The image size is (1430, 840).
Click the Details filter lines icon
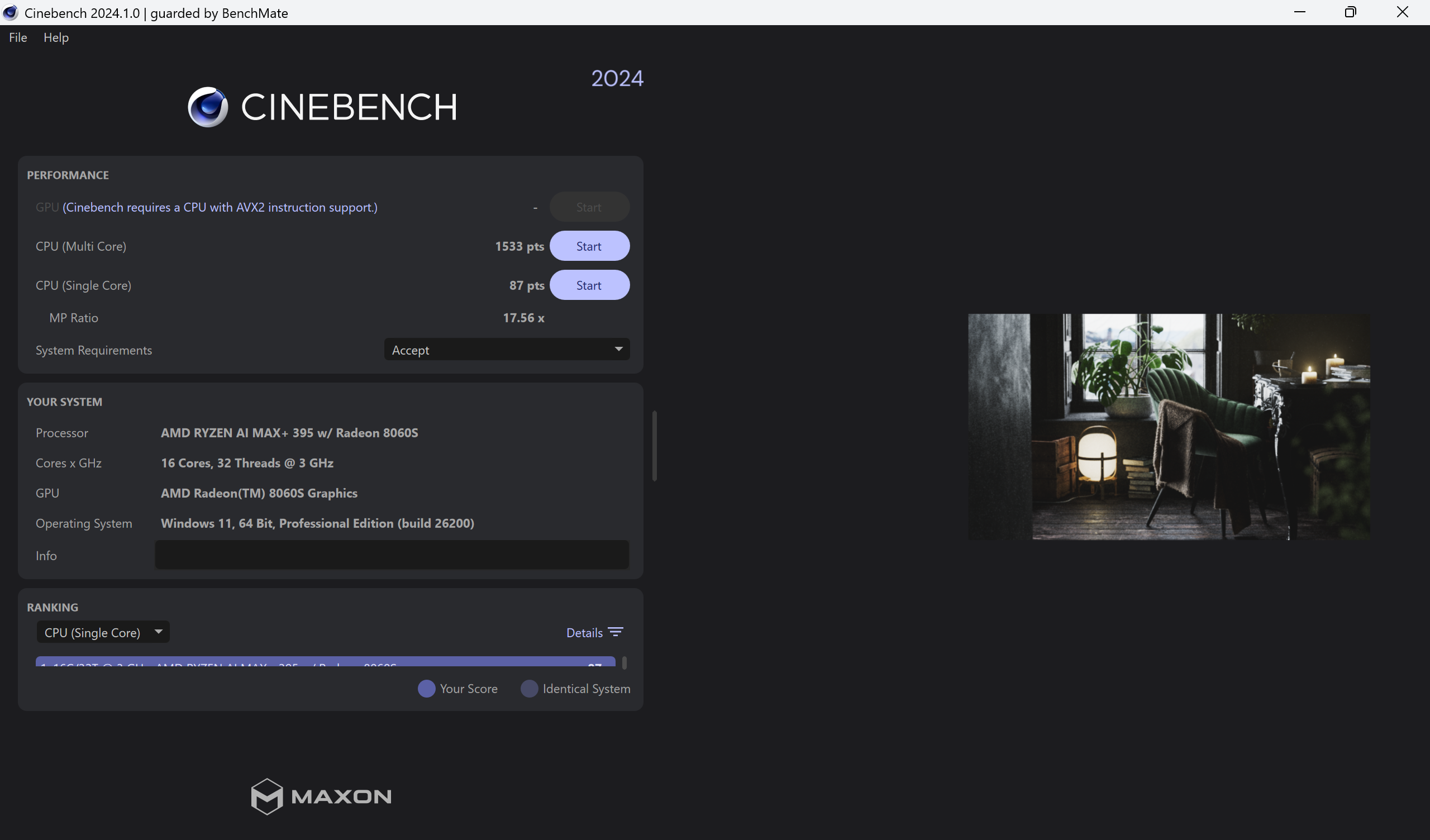(x=616, y=632)
